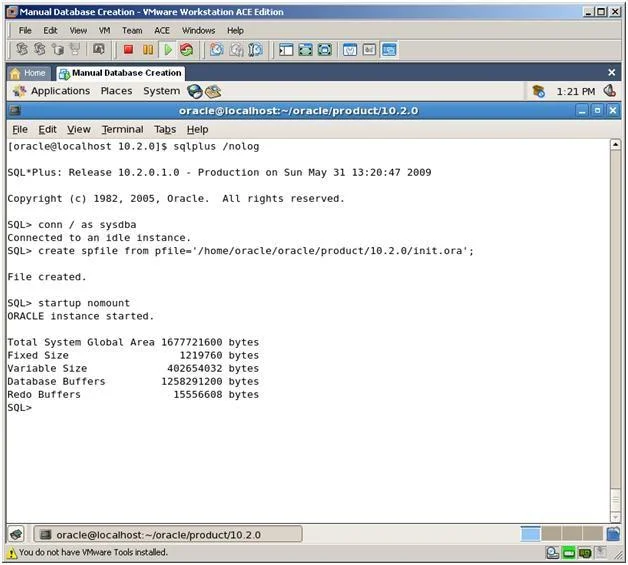628x565 pixels.
Task: Open the VMware View menu
Action: [x=78, y=30]
